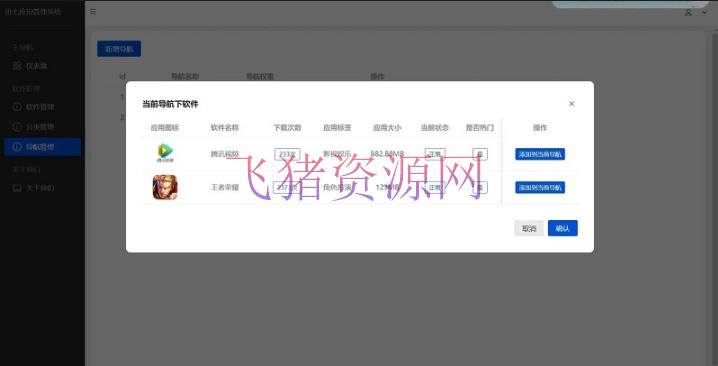The width and height of the screenshot is (718, 366).
Task: Click the 软件名称 column header
Action: (x=225, y=128)
